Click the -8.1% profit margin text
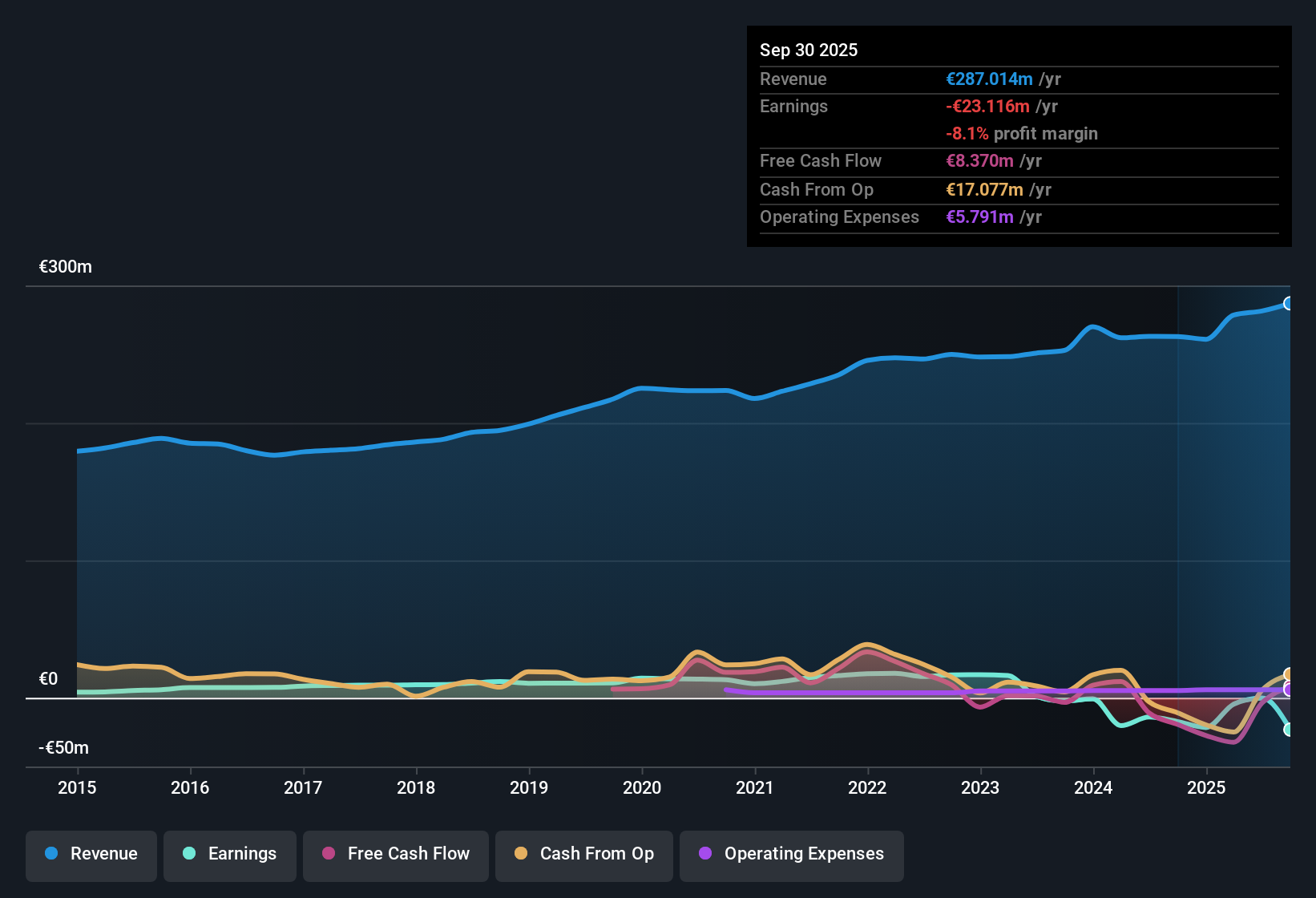This screenshot has width=1316, height=898. pyautogui.click(x=1022, y=134)
